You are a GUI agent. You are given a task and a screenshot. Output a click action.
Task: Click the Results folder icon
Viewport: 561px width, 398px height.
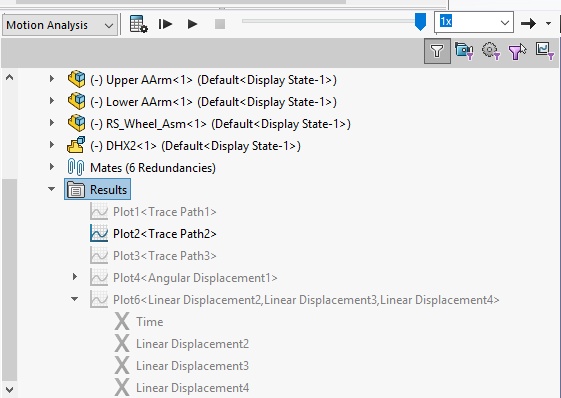point(76,189)
